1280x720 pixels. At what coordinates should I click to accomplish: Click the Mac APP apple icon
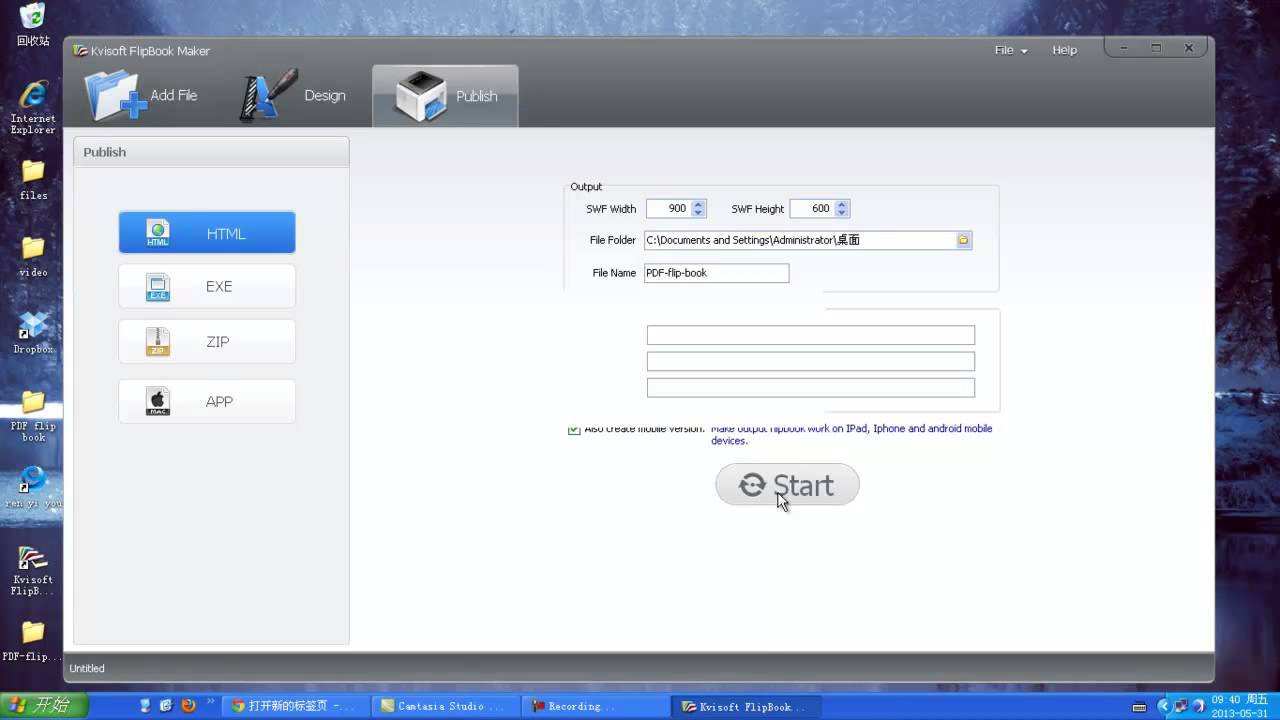point(158,402)
